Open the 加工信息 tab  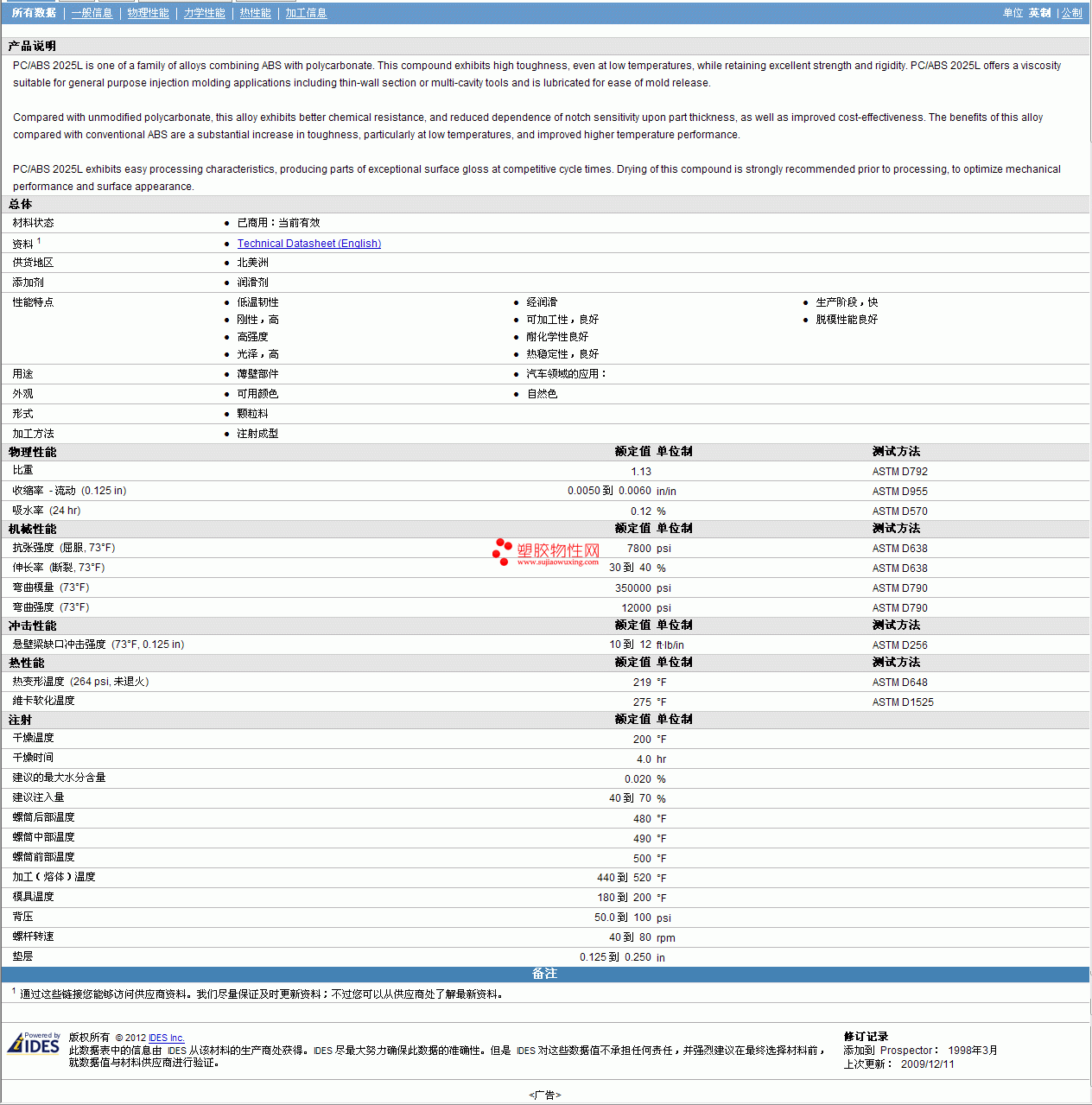306,13
